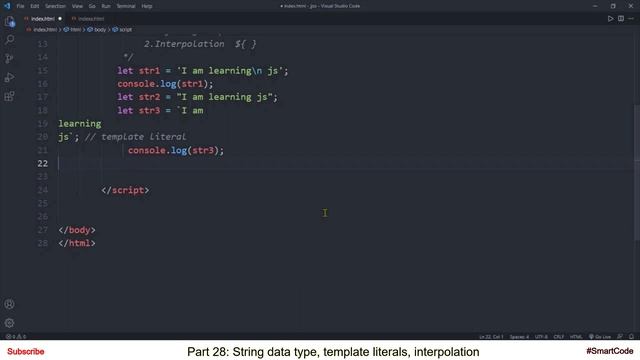Click the closing </html> tag
Screen dimensions: 640x360
77,243
